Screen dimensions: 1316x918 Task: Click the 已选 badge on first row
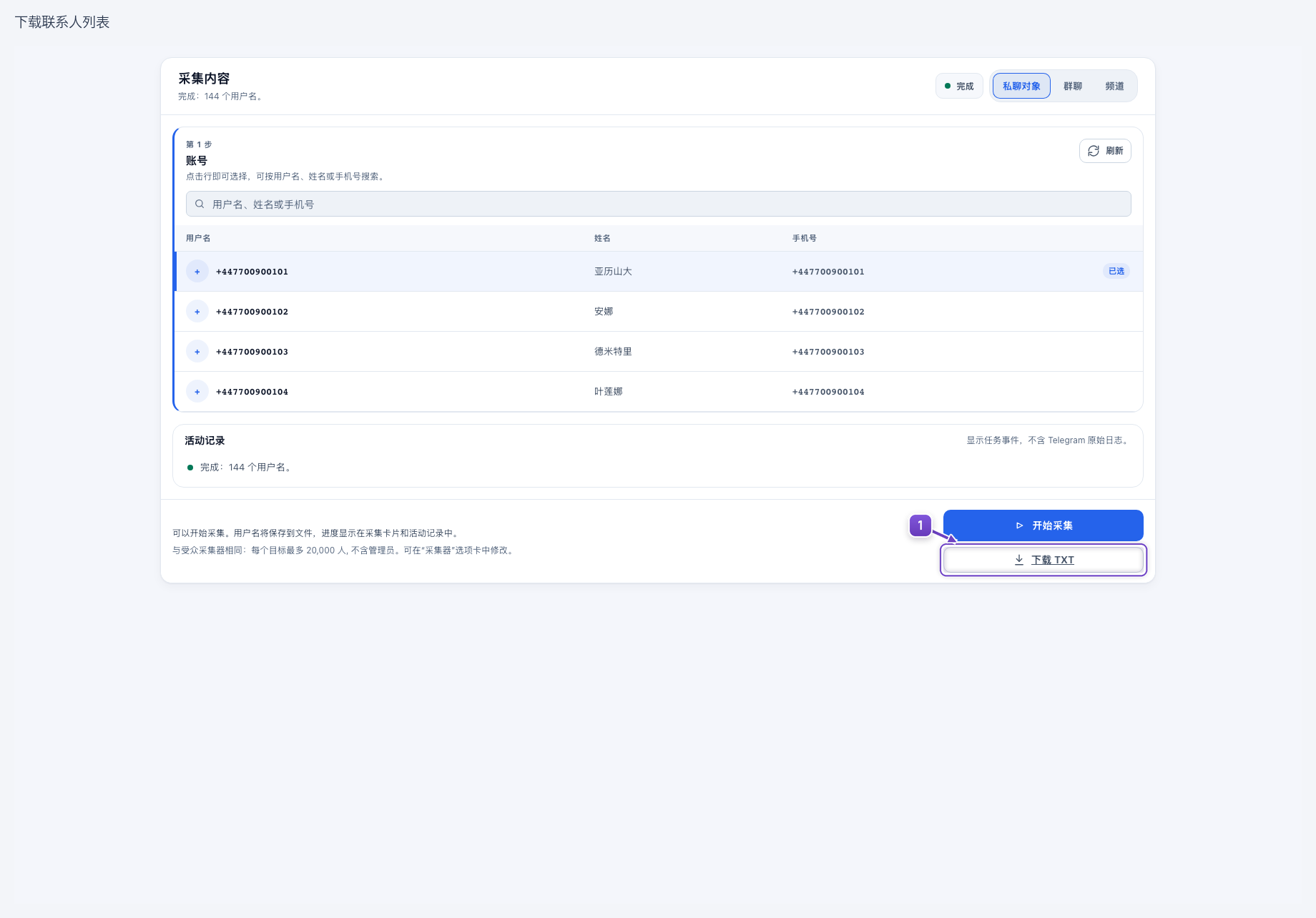point(1116,271)
